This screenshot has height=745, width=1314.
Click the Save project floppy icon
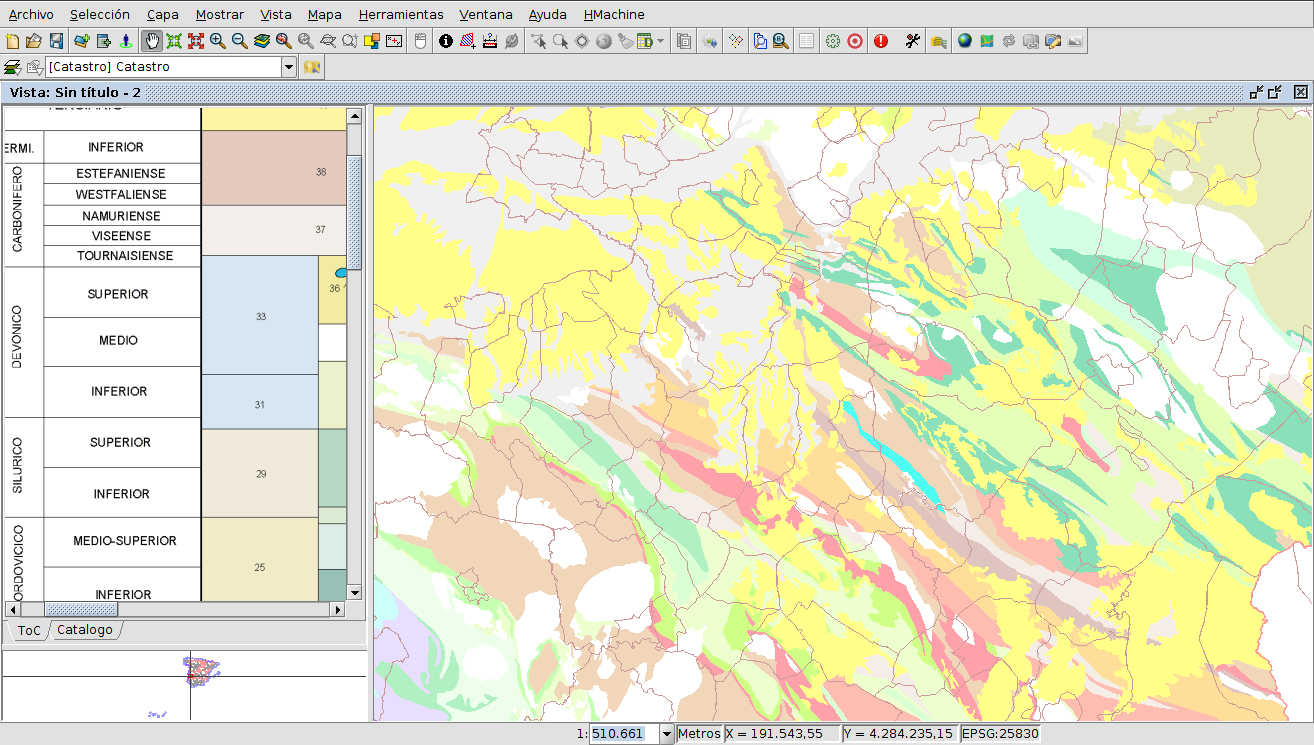click(56, 41)
